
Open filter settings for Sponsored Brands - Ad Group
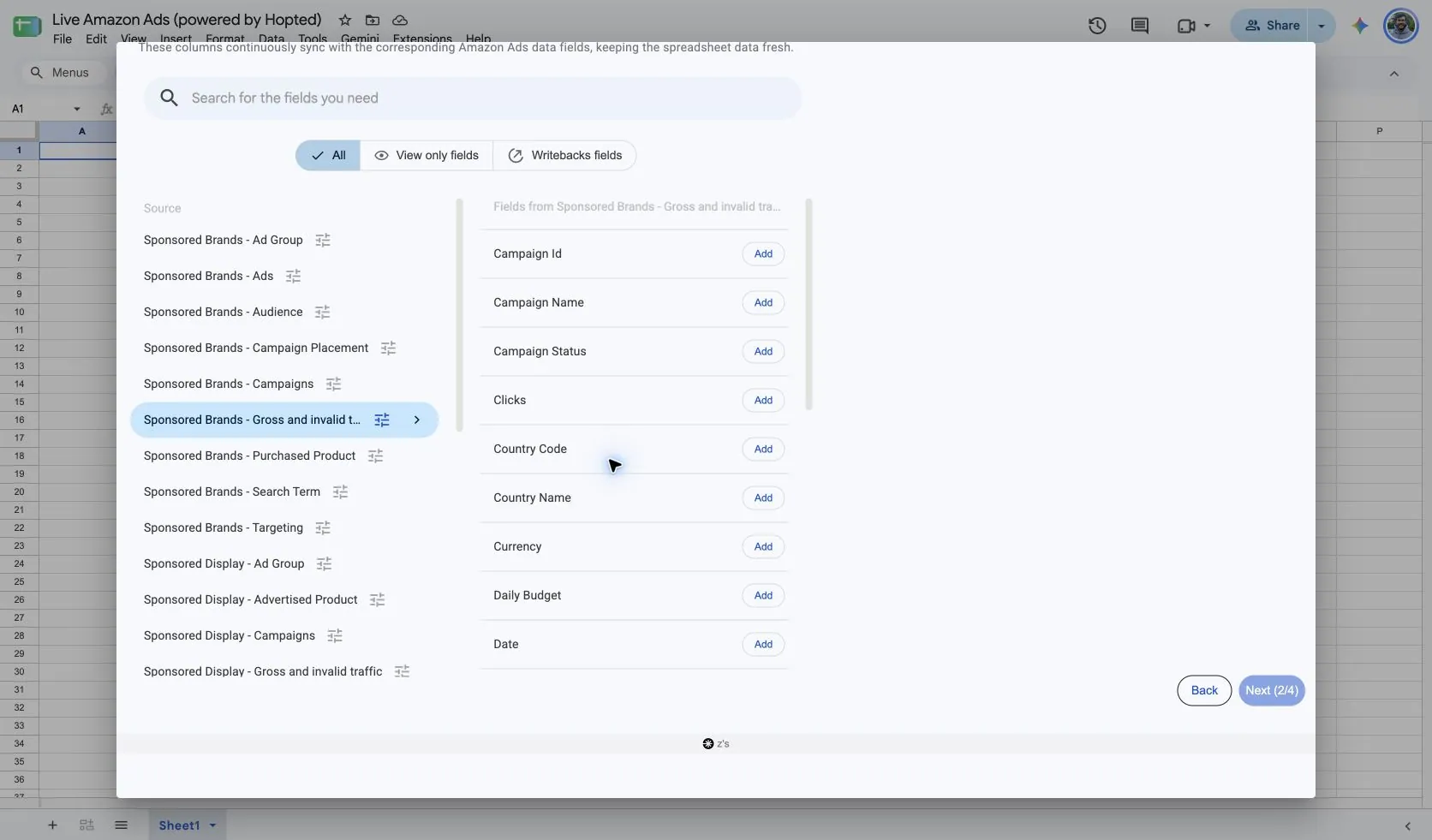pos(323,241)
